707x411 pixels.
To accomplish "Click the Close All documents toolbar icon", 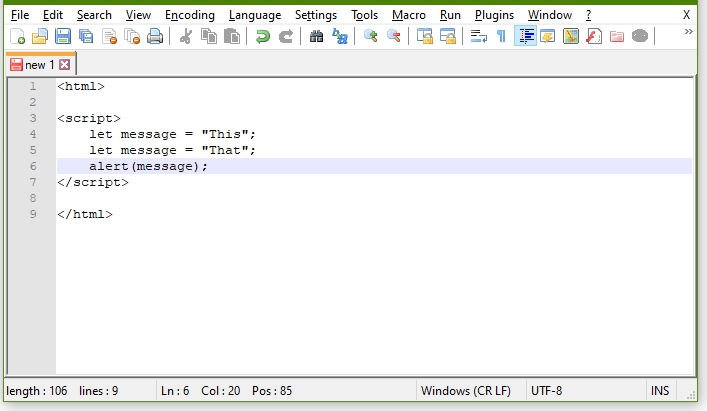I will pyautogui.click(x=132, y=36).
